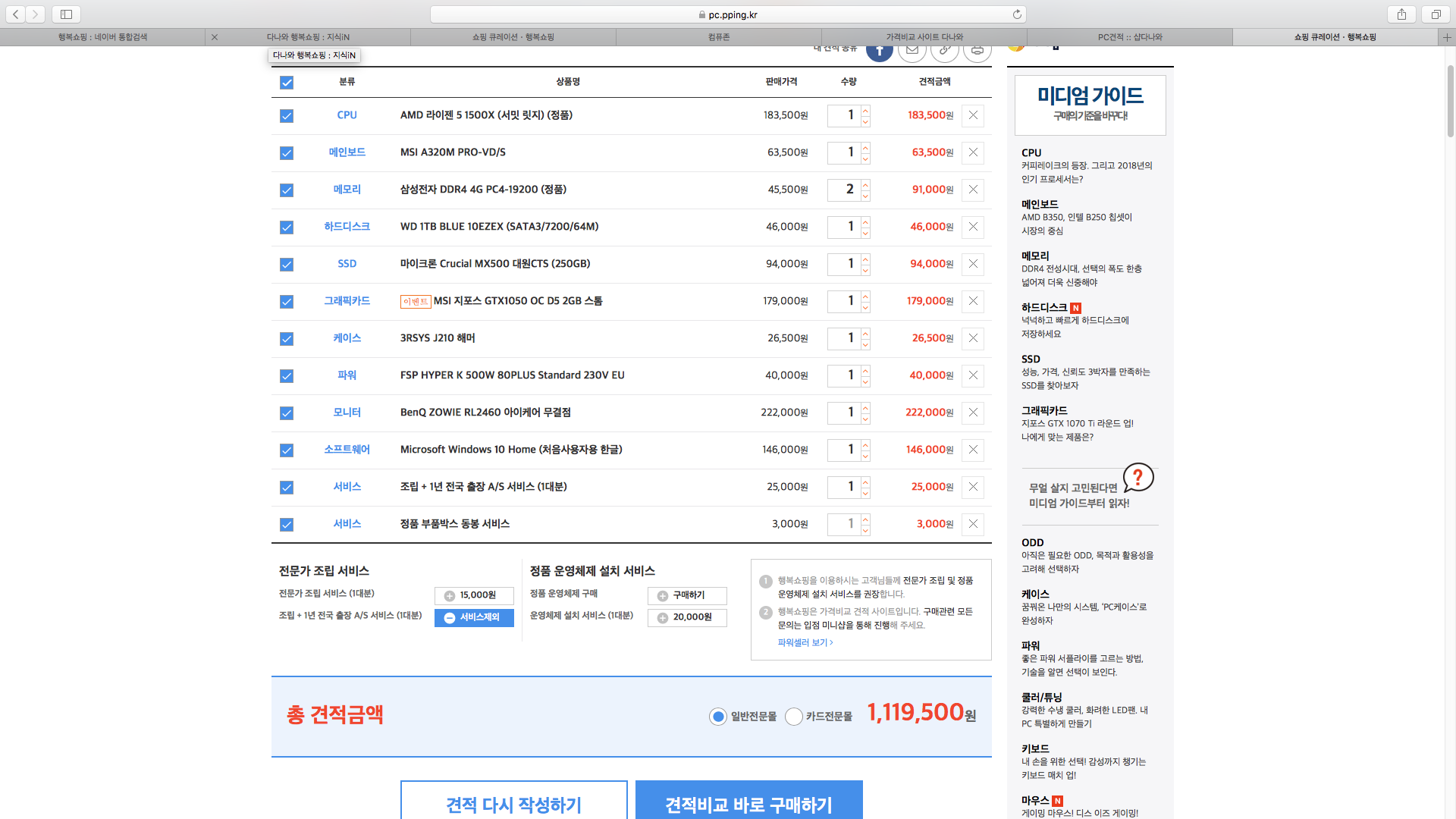Remove the FSP HYPER K 500W power row

click(973, 375)
